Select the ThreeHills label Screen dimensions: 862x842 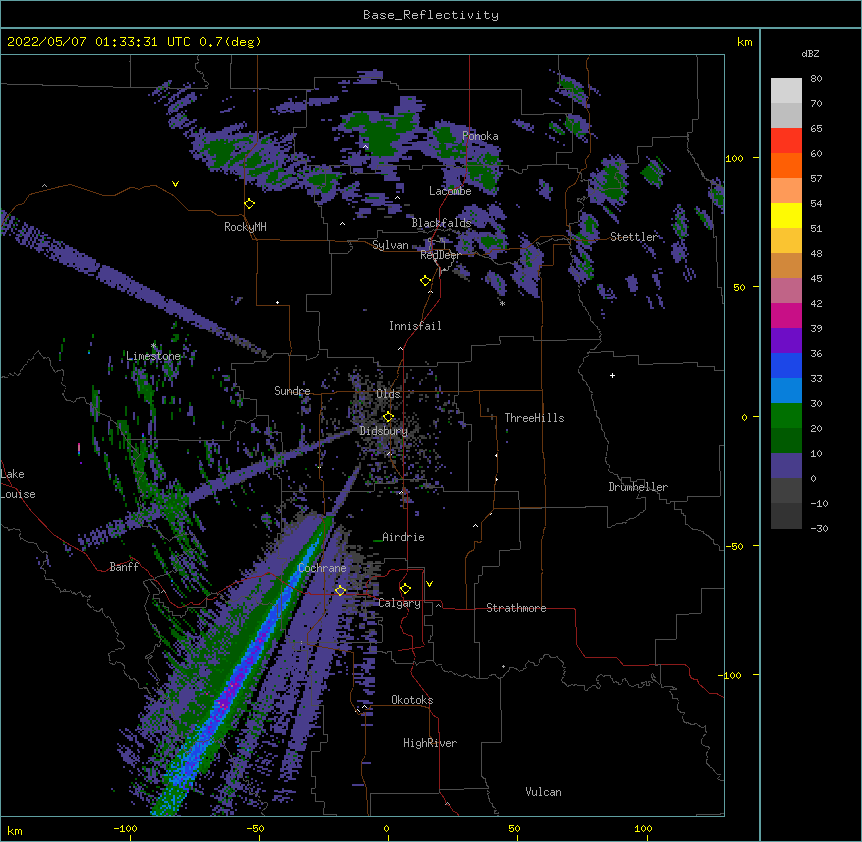pos(534,418)
